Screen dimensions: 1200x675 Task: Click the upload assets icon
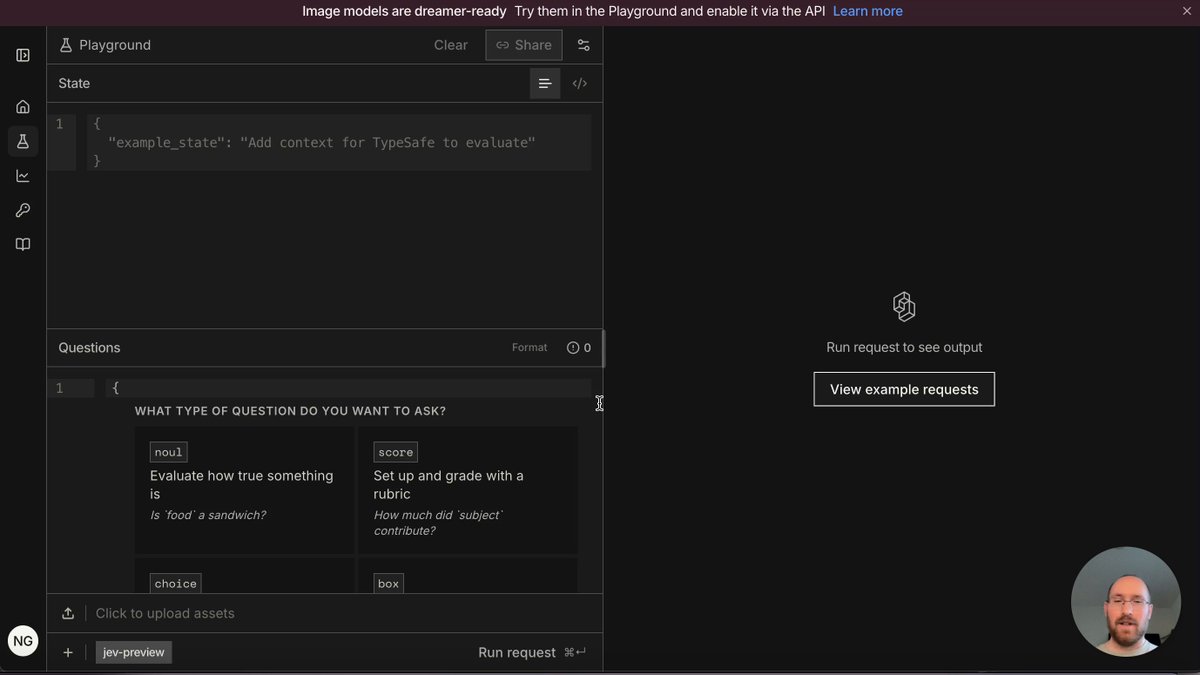coord(68,613)
